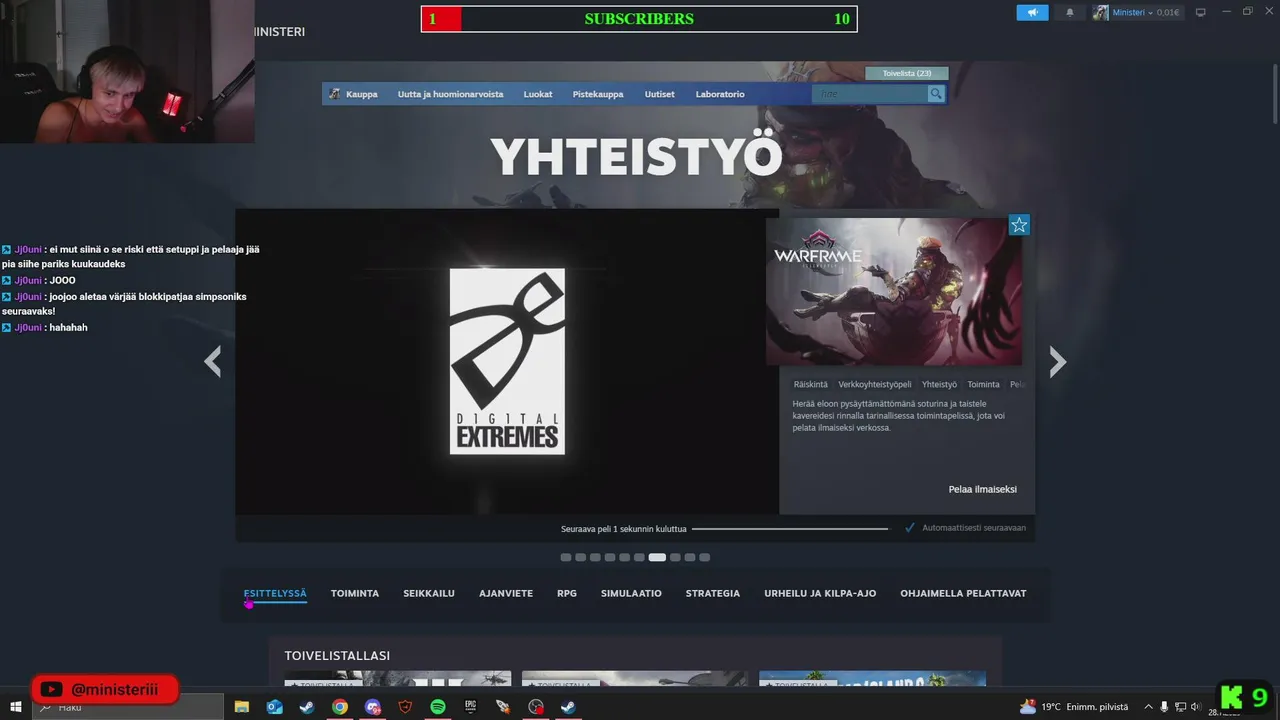Switch to AJANVIETE tab
Image resolution: width=1280 pixels, height=720 pixels.
pyautogui.click(x=506, y=594)
